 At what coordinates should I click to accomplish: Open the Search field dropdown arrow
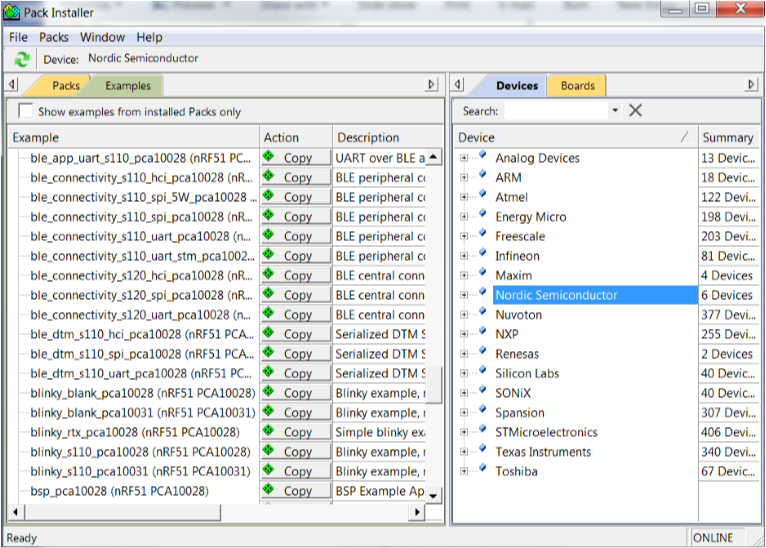click(x=615, y=110)
